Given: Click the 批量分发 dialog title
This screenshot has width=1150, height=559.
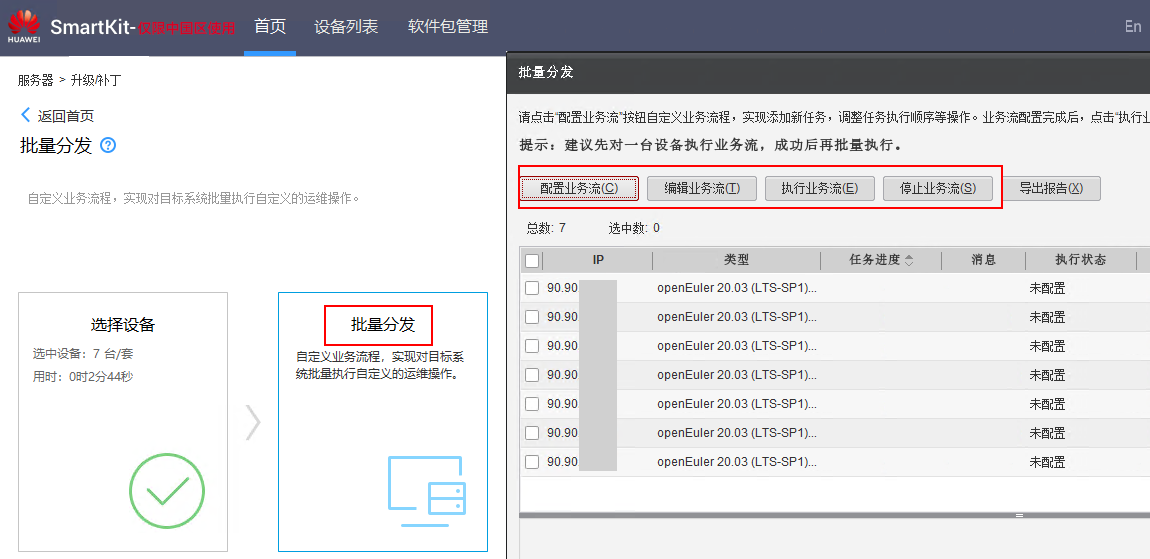Looking at the screenshot, I should pyautogui.click(x=546, y=72).
